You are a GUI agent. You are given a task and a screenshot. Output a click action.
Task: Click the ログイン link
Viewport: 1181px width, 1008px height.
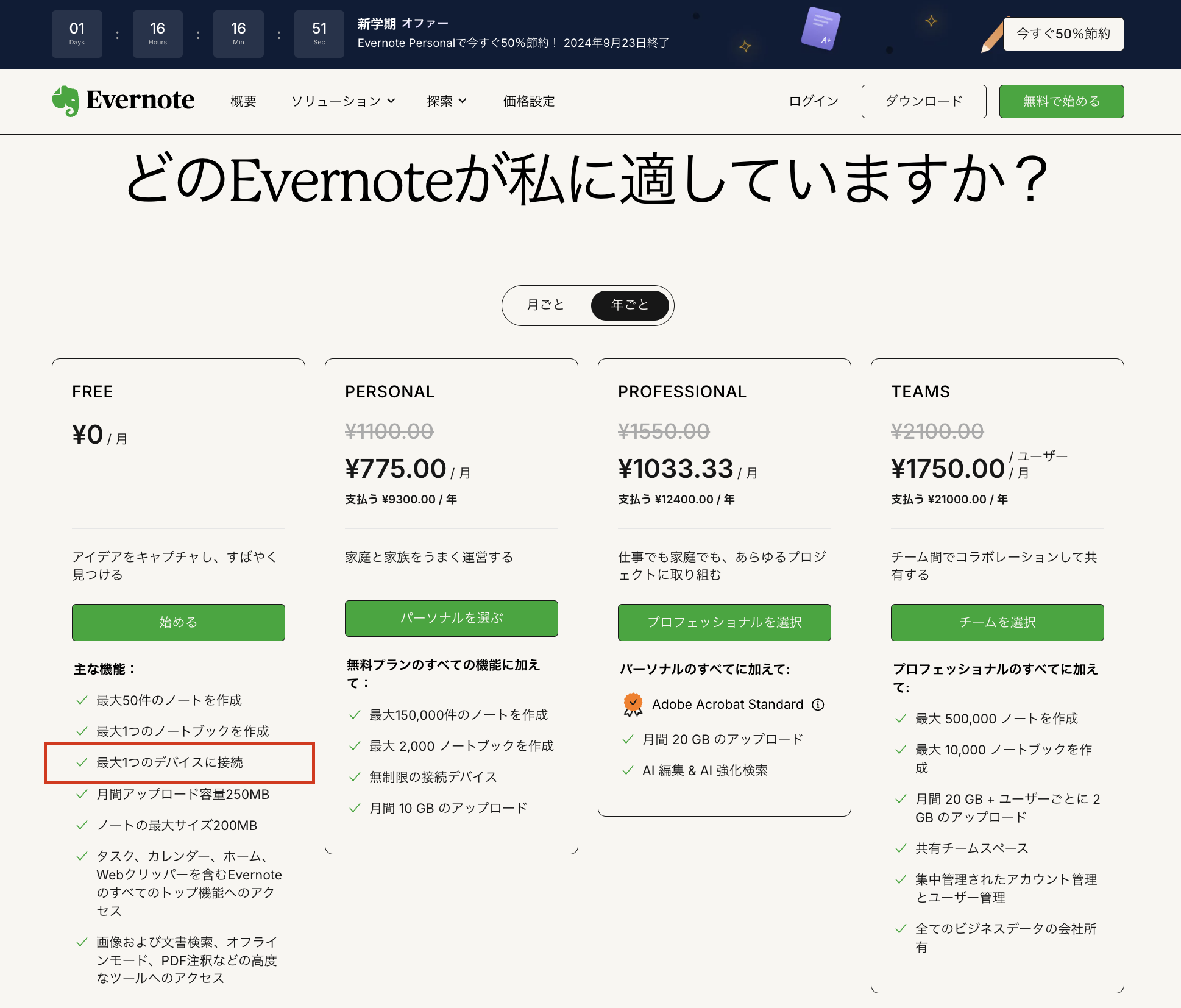pos(812,101)
